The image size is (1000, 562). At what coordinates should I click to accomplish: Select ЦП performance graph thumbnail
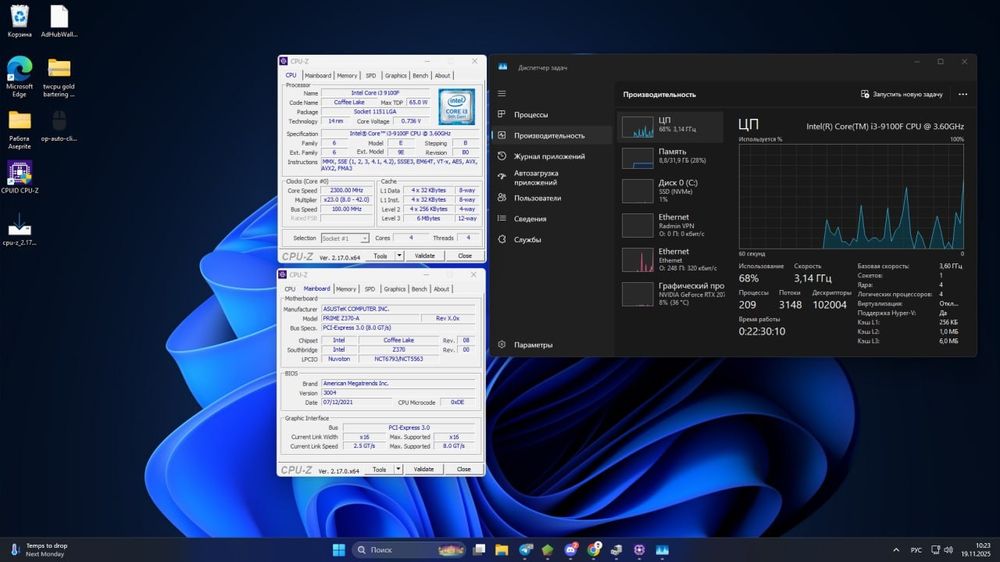coord(638,126)
